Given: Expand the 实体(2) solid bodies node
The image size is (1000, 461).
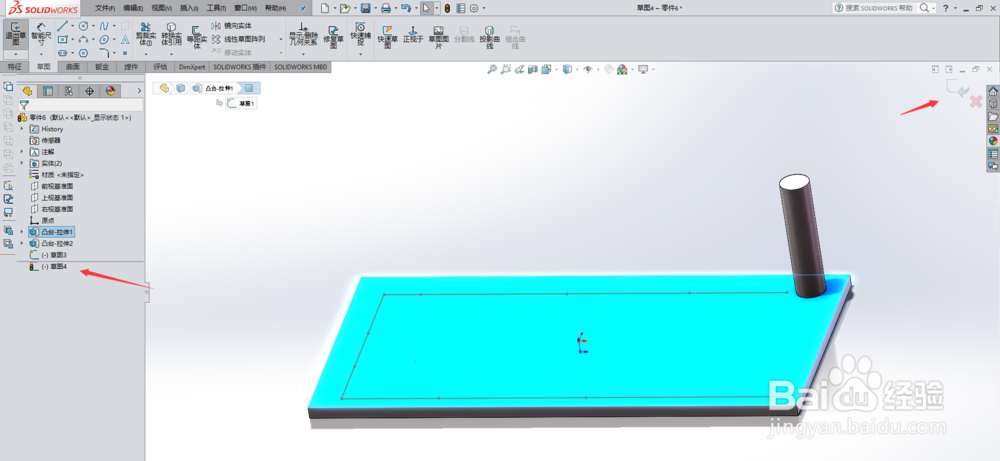Looking at the screenshot, I should 22,163.
